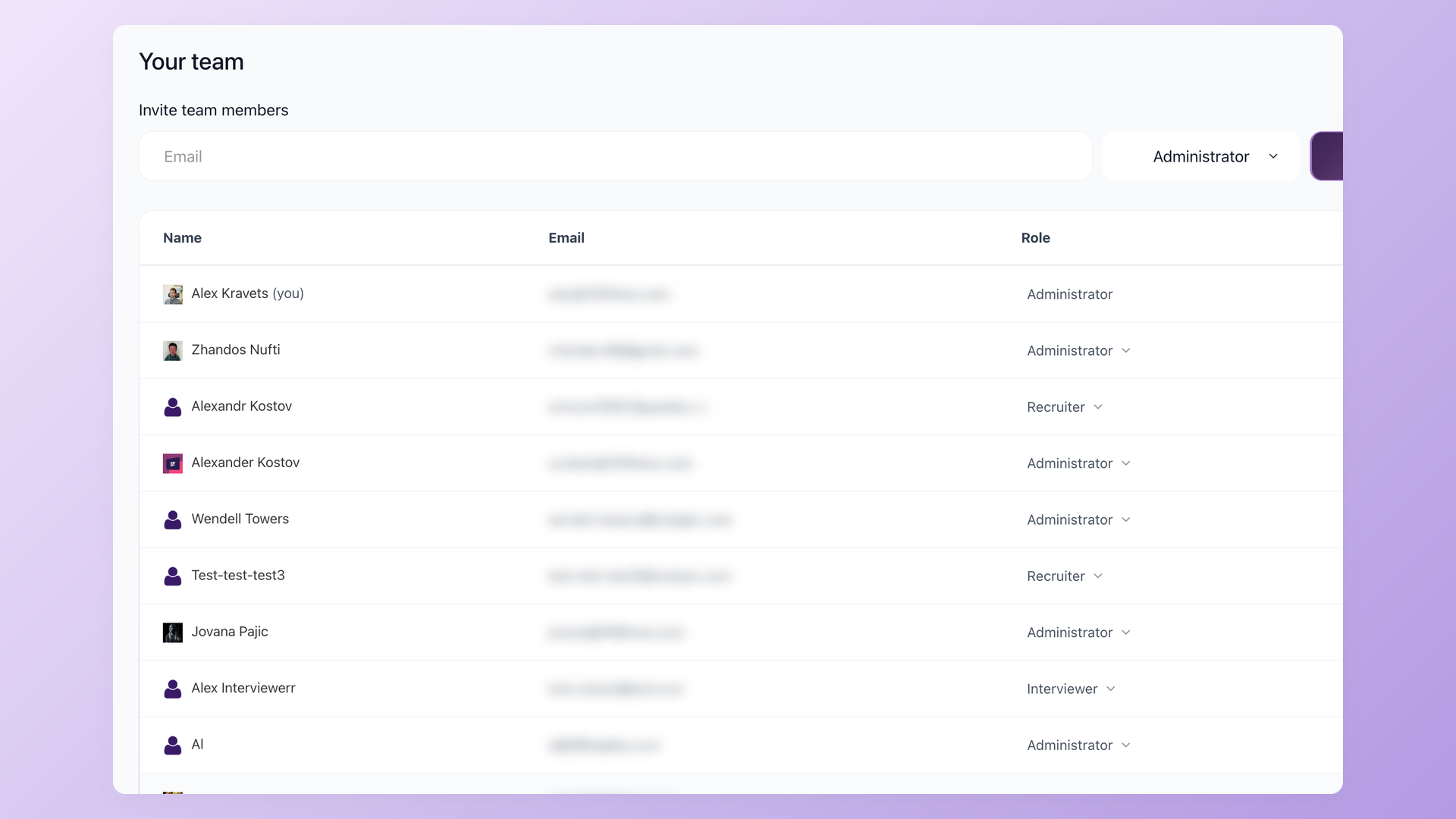Select the name Test-test-test3
This screenshot has width=1456, height=819.
tap(238, 576)
